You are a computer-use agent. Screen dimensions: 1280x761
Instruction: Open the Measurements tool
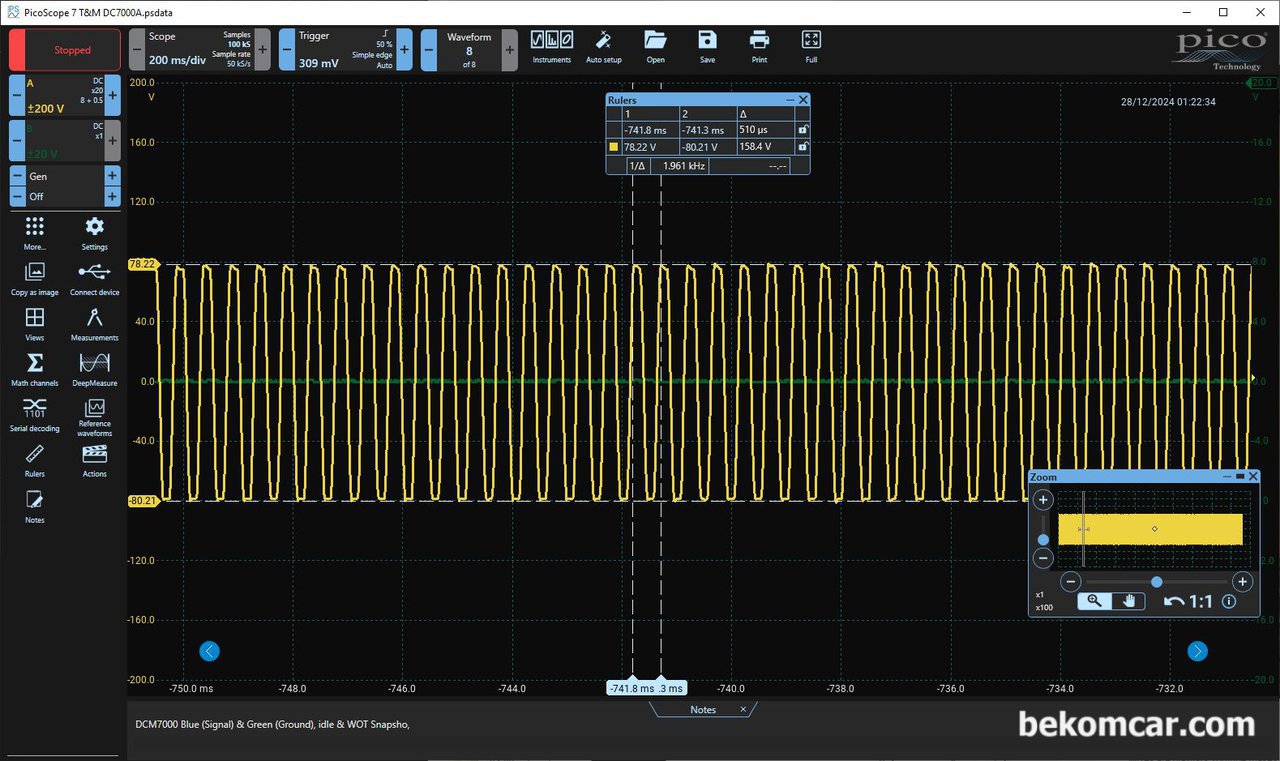click(94, 323)
